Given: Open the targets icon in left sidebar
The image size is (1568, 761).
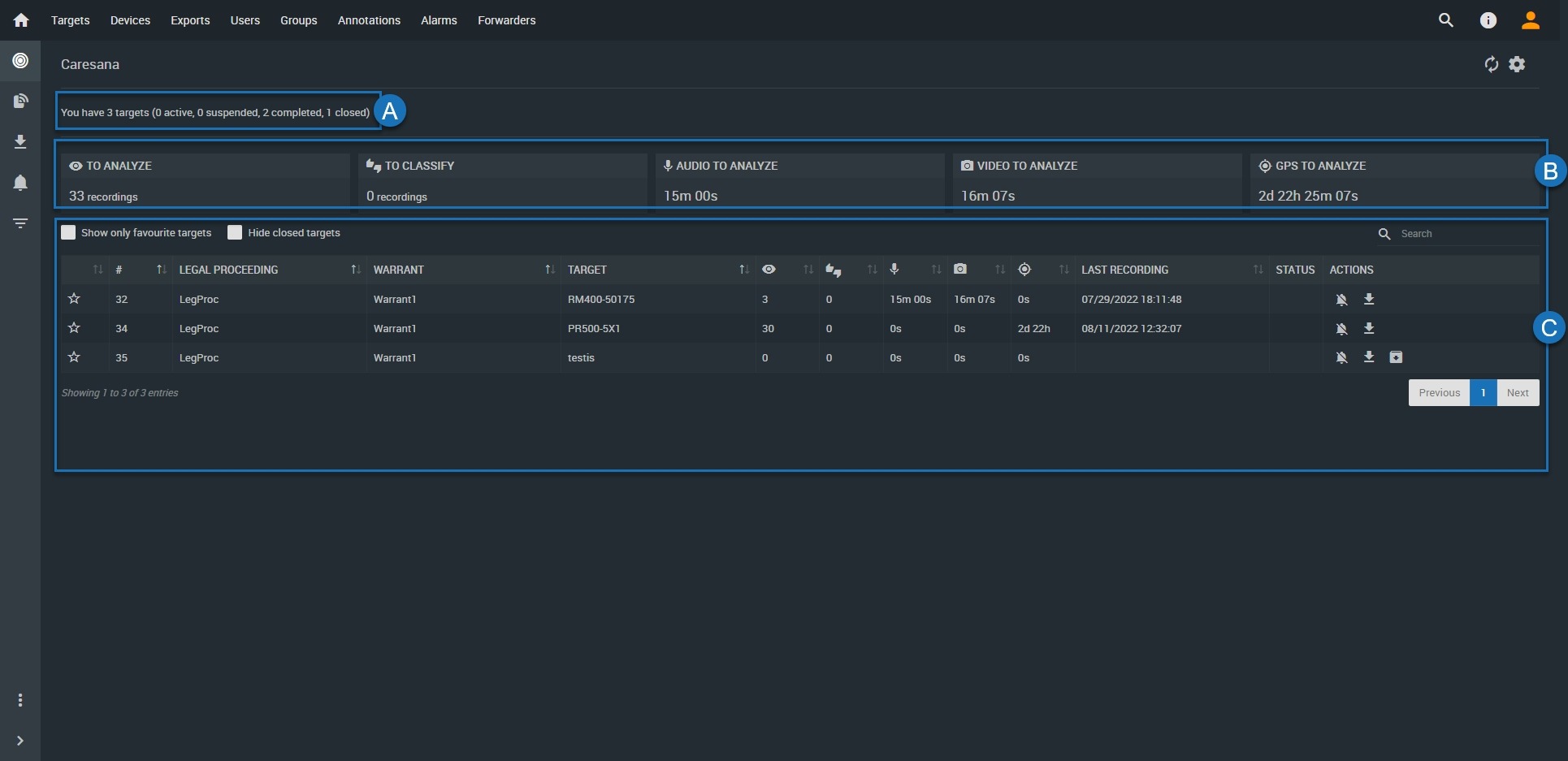Looking at the screenshot, I should (20, 61).
